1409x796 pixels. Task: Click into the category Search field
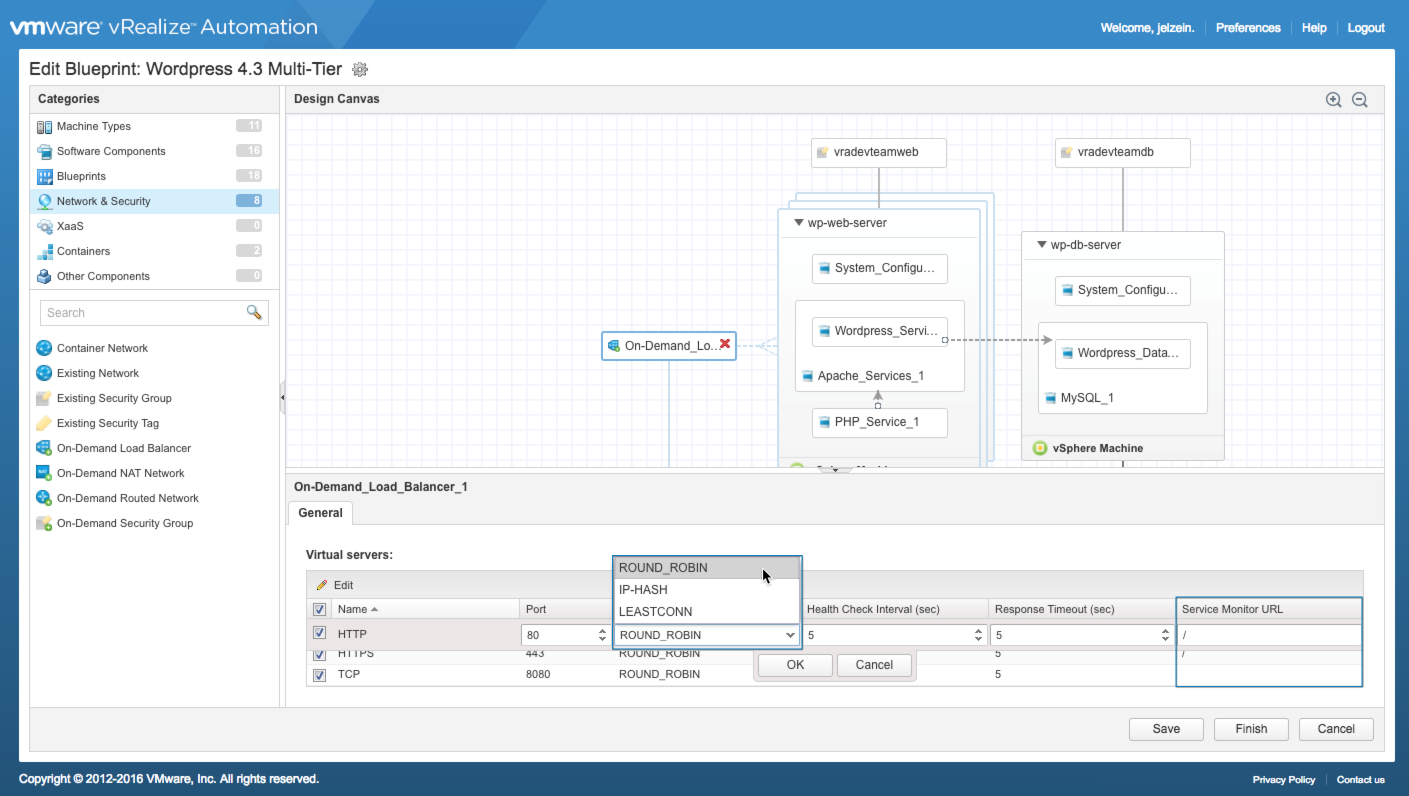pyautogui.click(x=142, y=313)
